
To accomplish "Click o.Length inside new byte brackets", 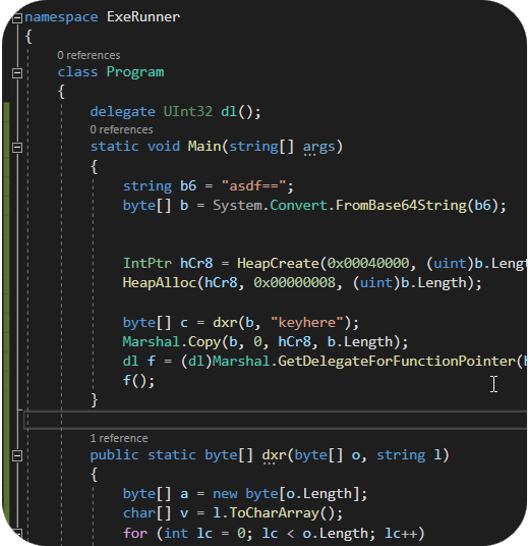I will coord(319,494).
